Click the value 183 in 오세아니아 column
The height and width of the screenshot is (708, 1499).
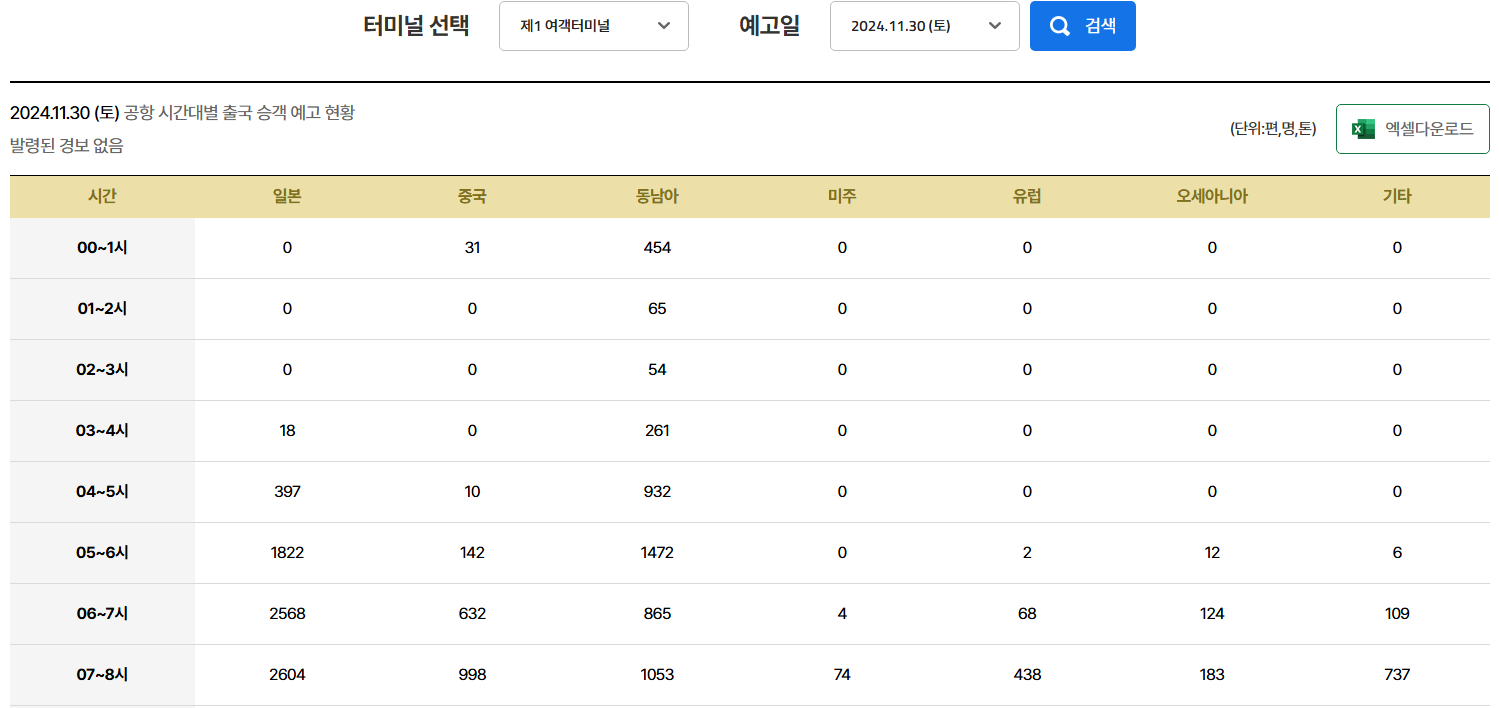click(x=1212, y=675)
